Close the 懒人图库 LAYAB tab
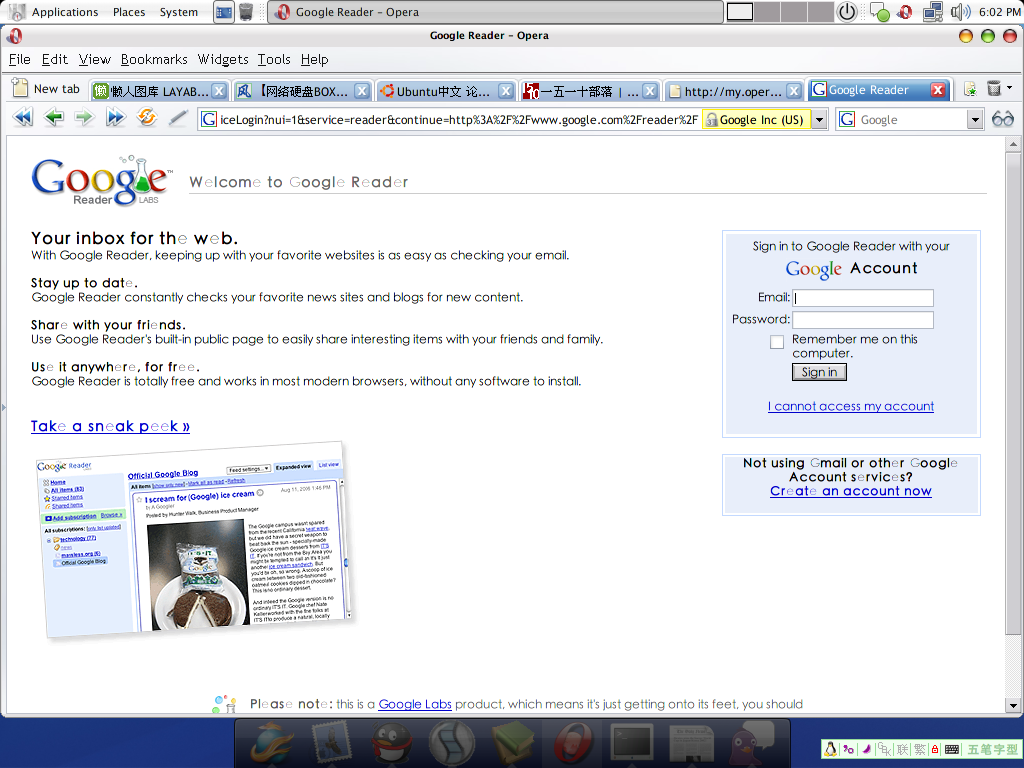 point(219,91)
